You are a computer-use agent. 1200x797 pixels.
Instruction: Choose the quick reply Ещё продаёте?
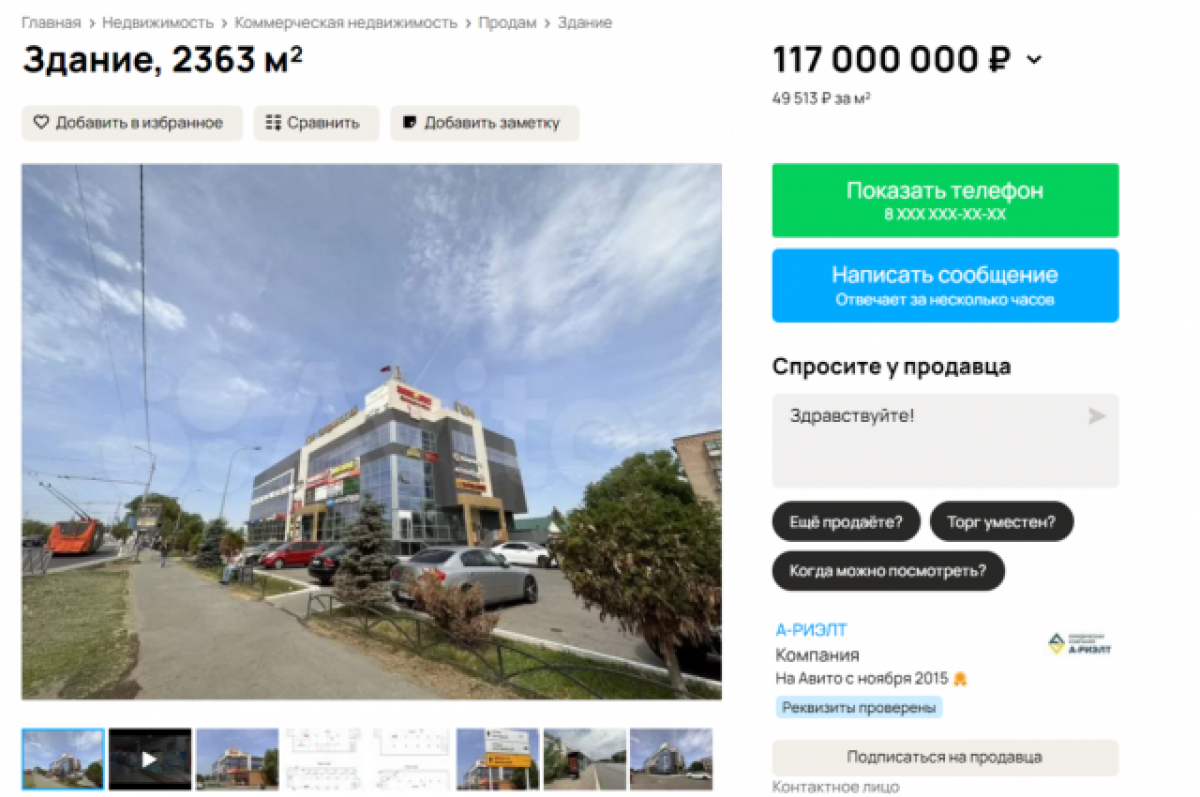(x=846, y=521)
